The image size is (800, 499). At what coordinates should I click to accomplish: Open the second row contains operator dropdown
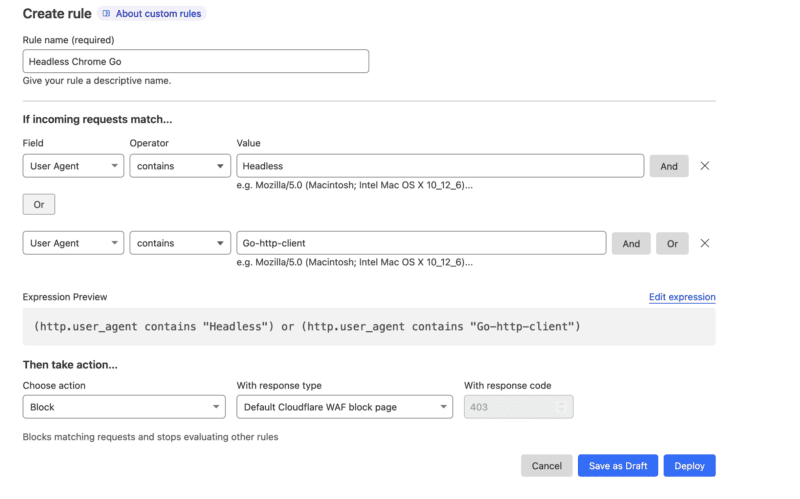(180, 243)
